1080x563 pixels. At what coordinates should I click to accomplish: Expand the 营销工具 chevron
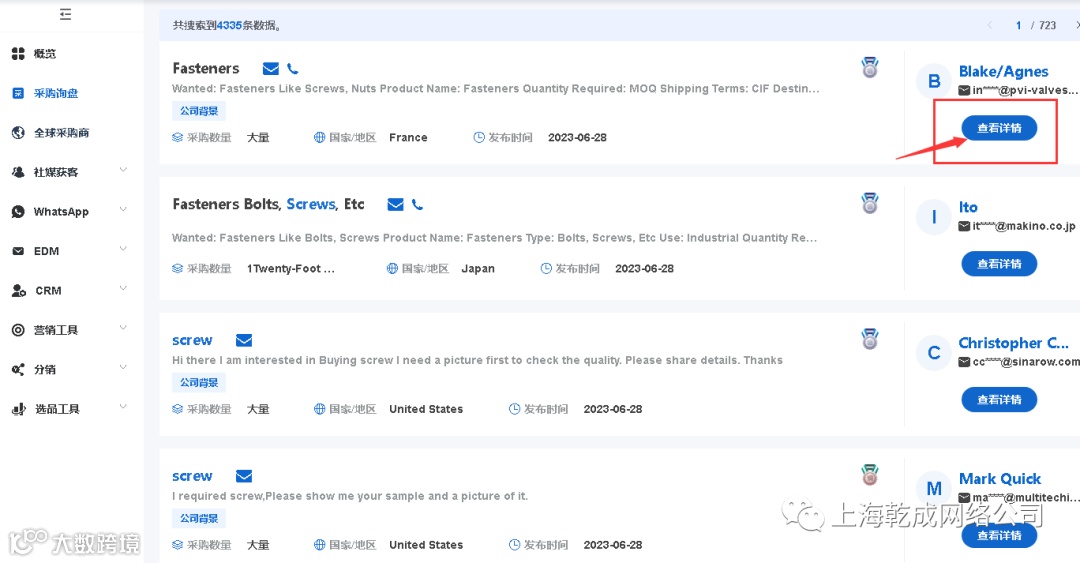click(123, 327)
